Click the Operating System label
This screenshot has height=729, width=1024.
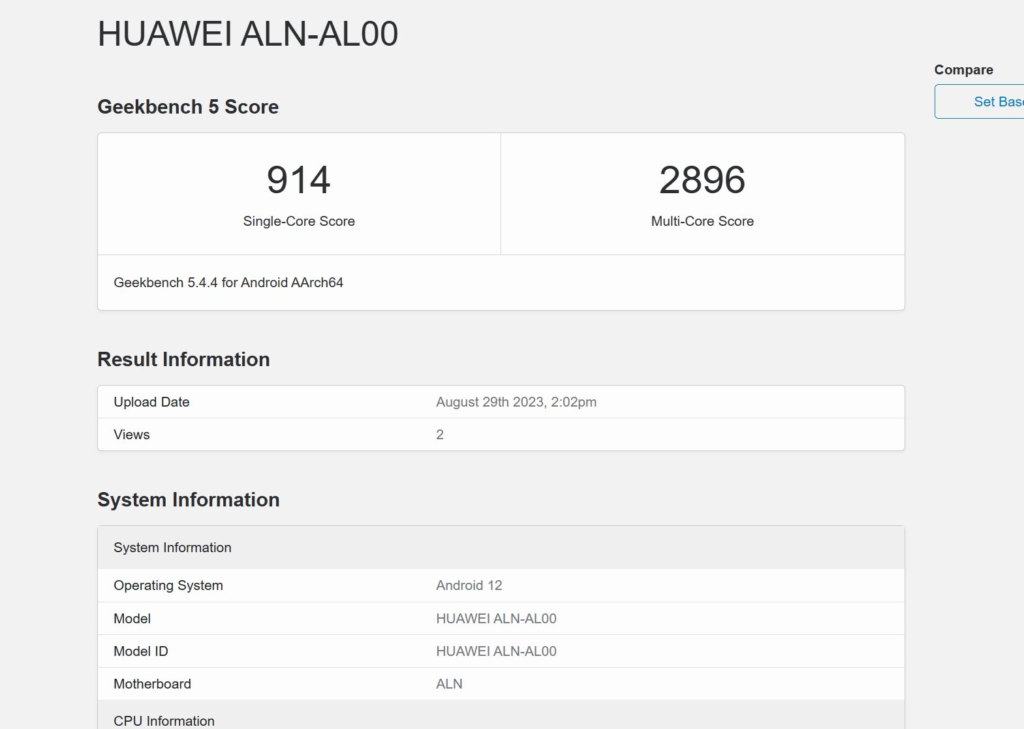pos(168,586)
